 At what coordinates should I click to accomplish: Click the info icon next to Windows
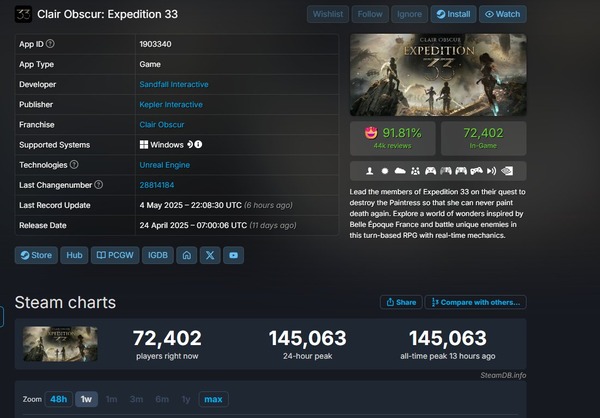pos(198,144)
